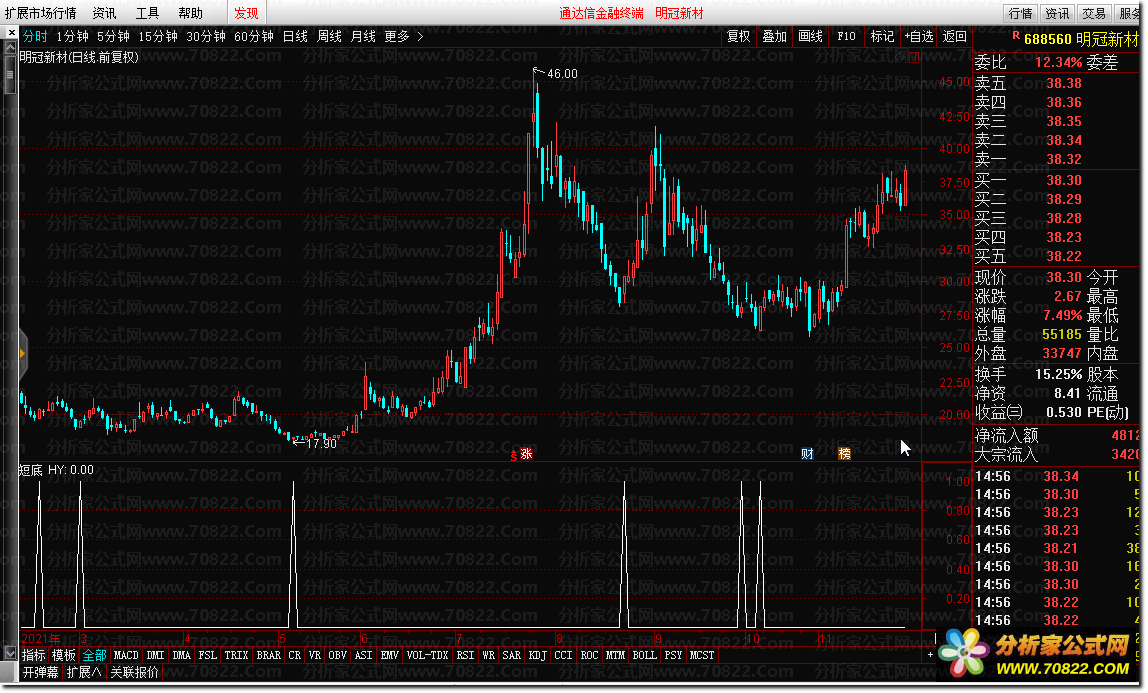Toggle the DMI indicator
Viewport: 1148px width, 693px height.
click(x=155, y=655)
